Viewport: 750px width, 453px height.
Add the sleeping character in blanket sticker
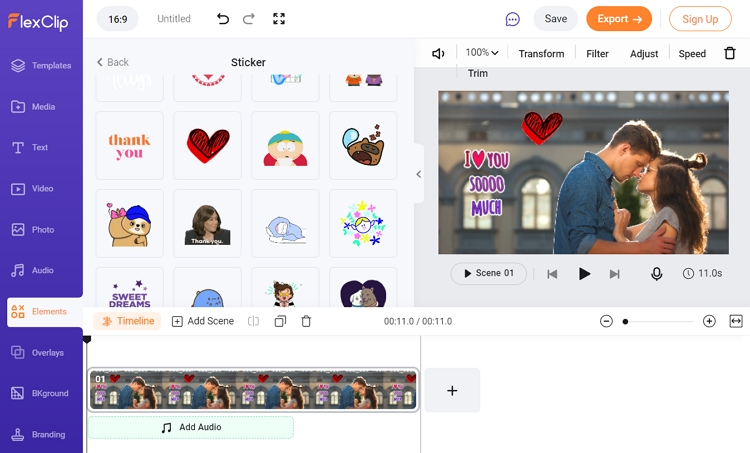point(285,223)
